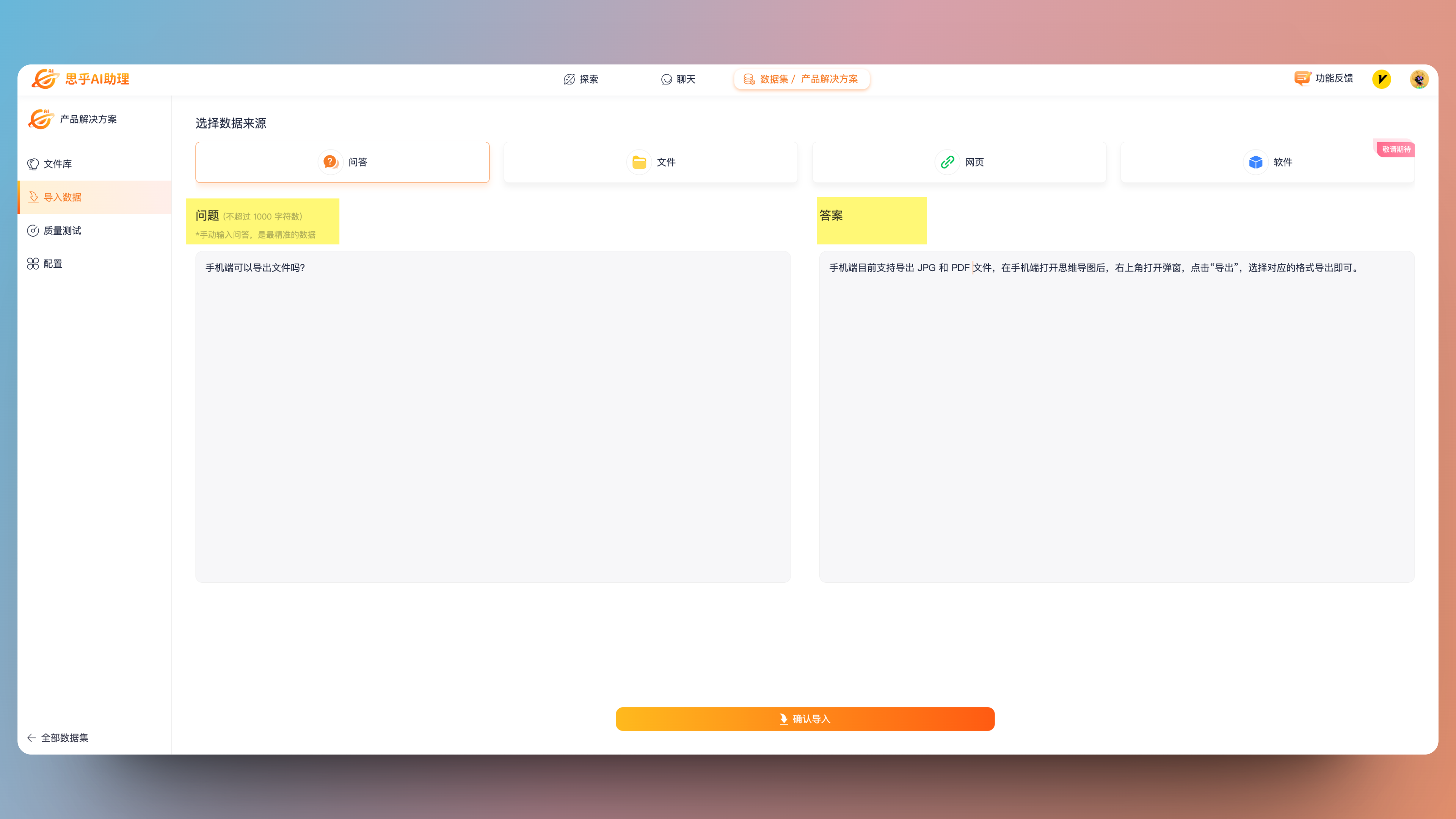Select 导入数据 in the sidebar
1456x819 pixels.
(62, 197)
